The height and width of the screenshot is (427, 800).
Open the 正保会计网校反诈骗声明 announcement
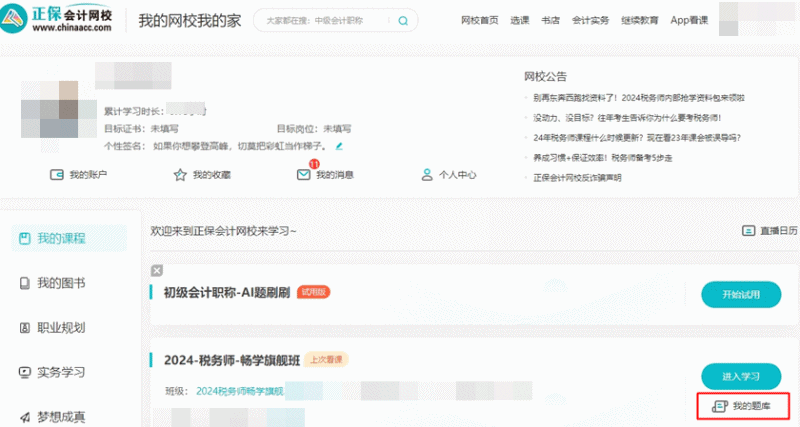click(578, 177)
